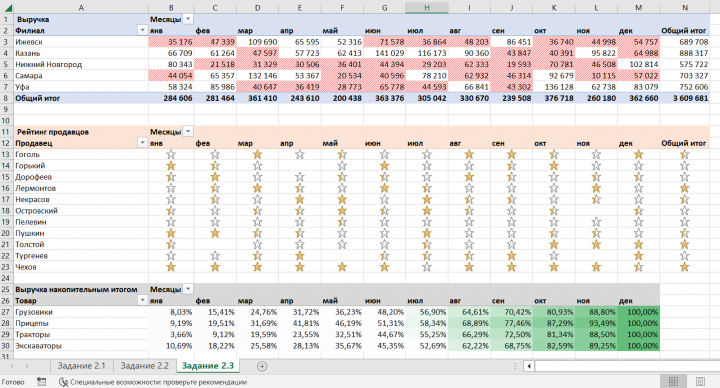Click the horizontal scrollbar track
This screenshot has width=720, height=388.
point(627,366)
